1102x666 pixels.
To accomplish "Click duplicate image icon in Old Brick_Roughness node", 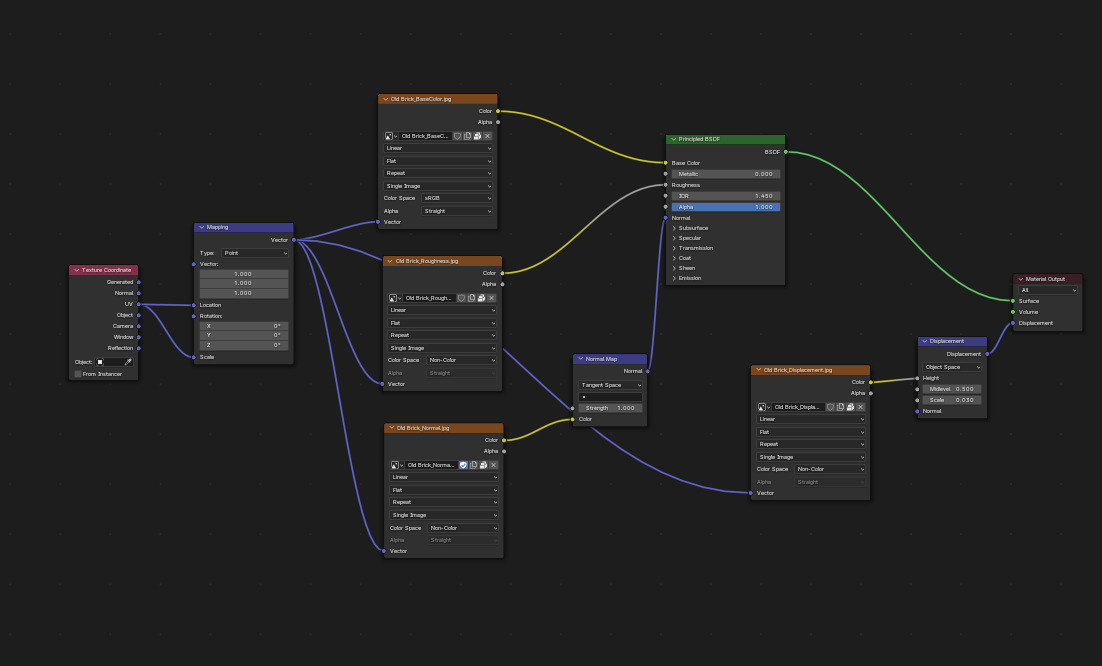I will [x=472, y=299].
